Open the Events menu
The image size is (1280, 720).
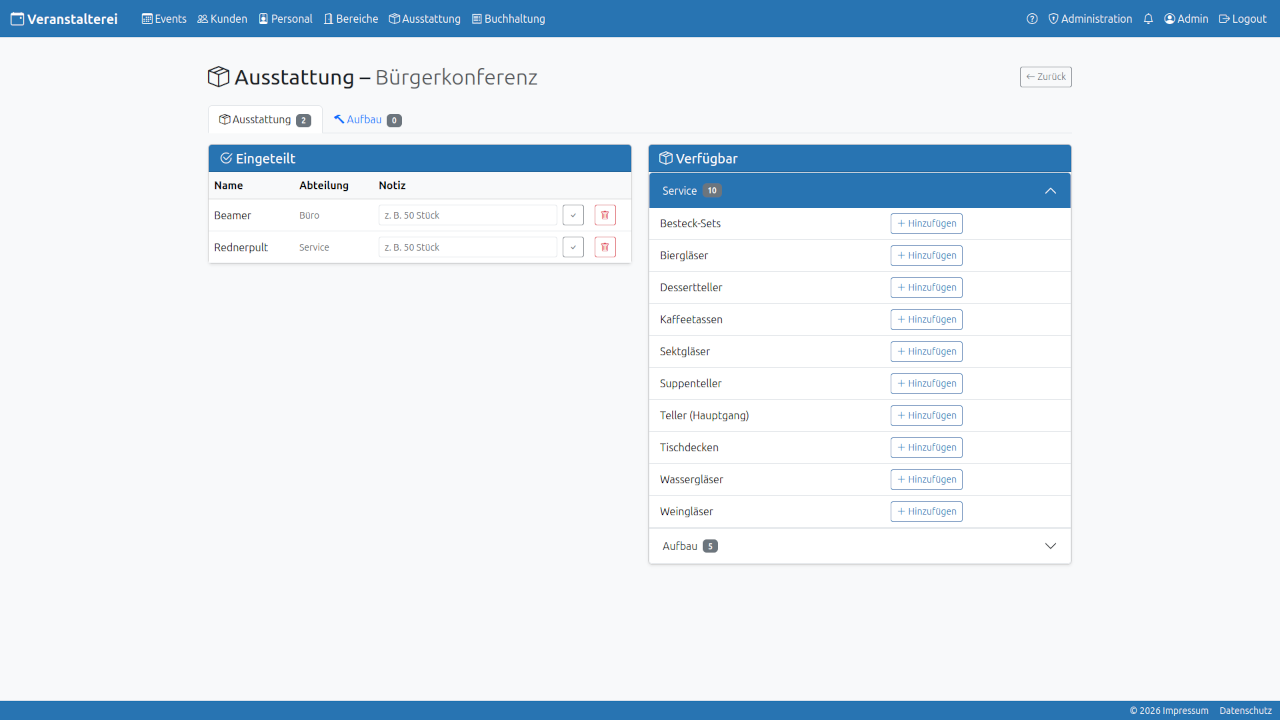coord(164,19)
